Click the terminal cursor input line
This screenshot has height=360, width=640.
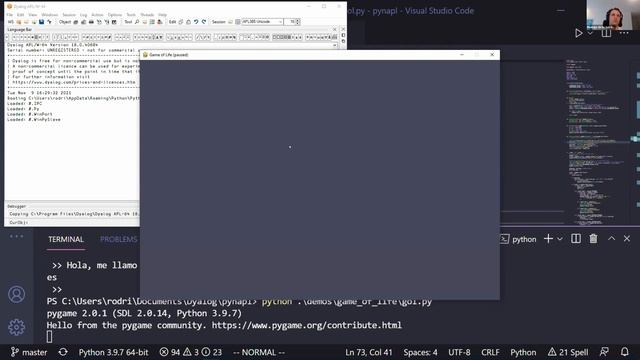49,337
